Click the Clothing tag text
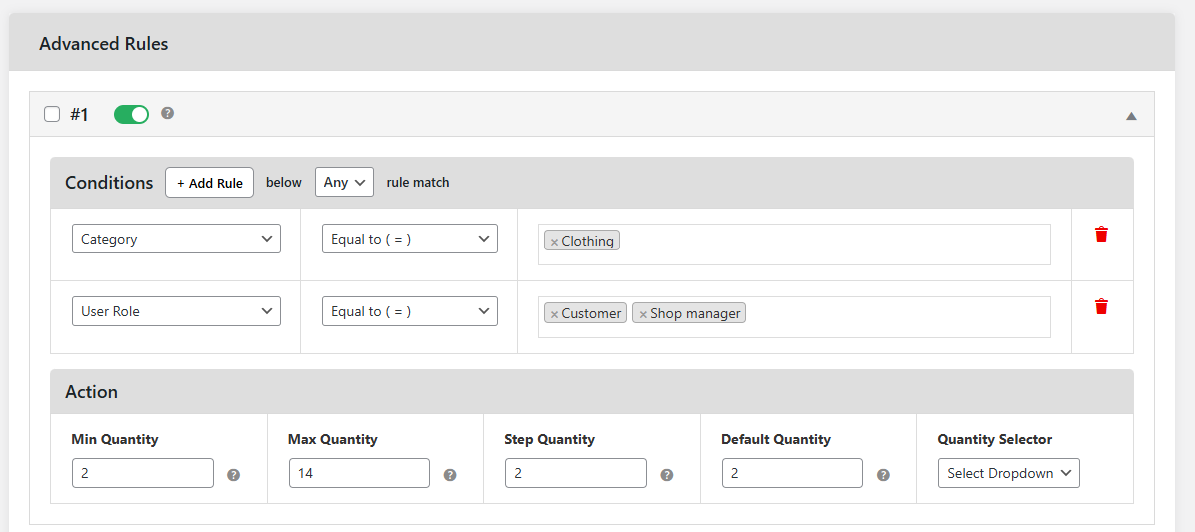This screenshot has height=532, width=1195. pyautogui.click(x=588, y=242)
